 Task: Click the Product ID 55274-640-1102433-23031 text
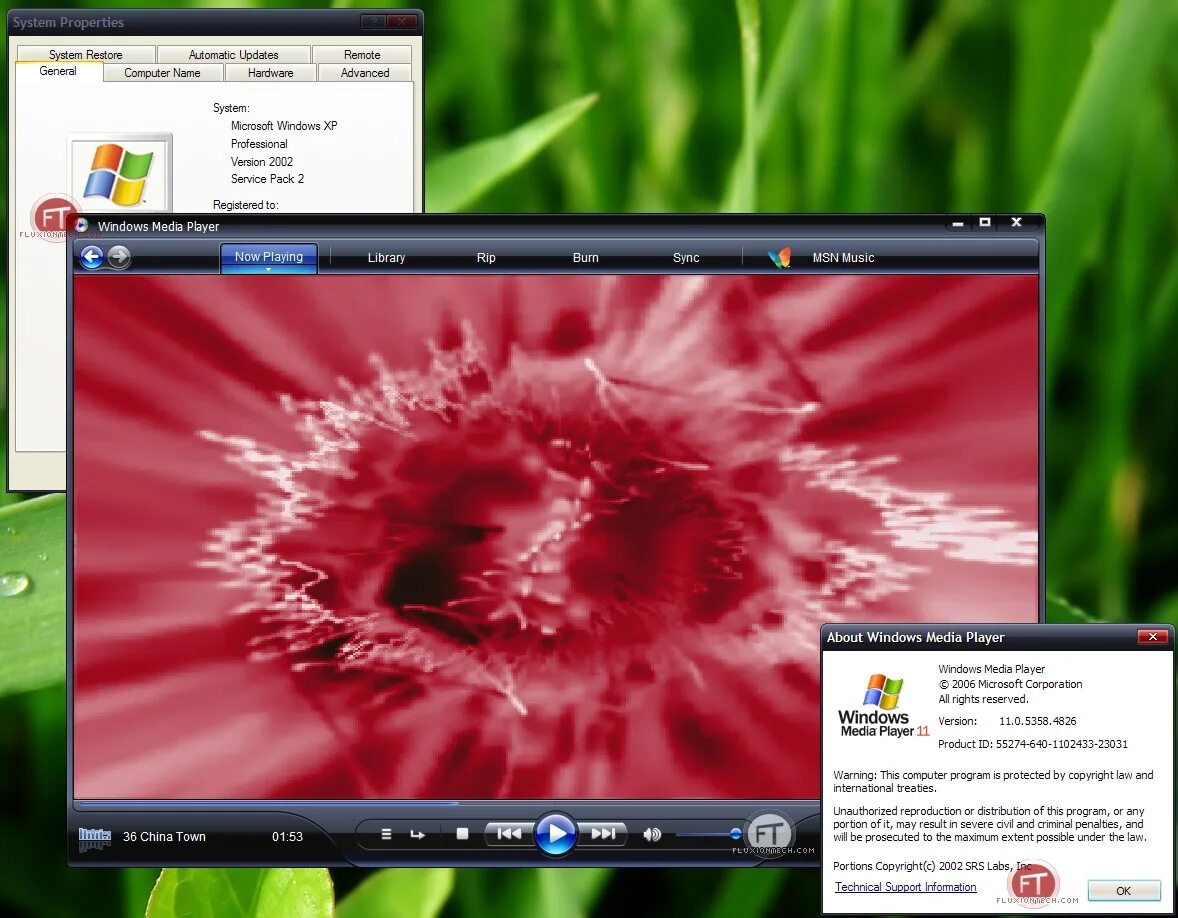[x=1033, y=744]
